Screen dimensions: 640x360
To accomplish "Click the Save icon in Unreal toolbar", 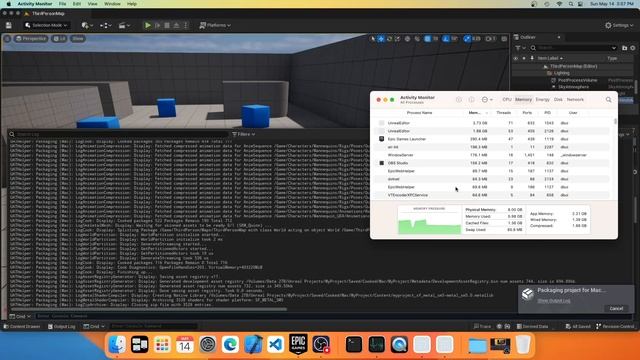I will click(x=9, y=25).
